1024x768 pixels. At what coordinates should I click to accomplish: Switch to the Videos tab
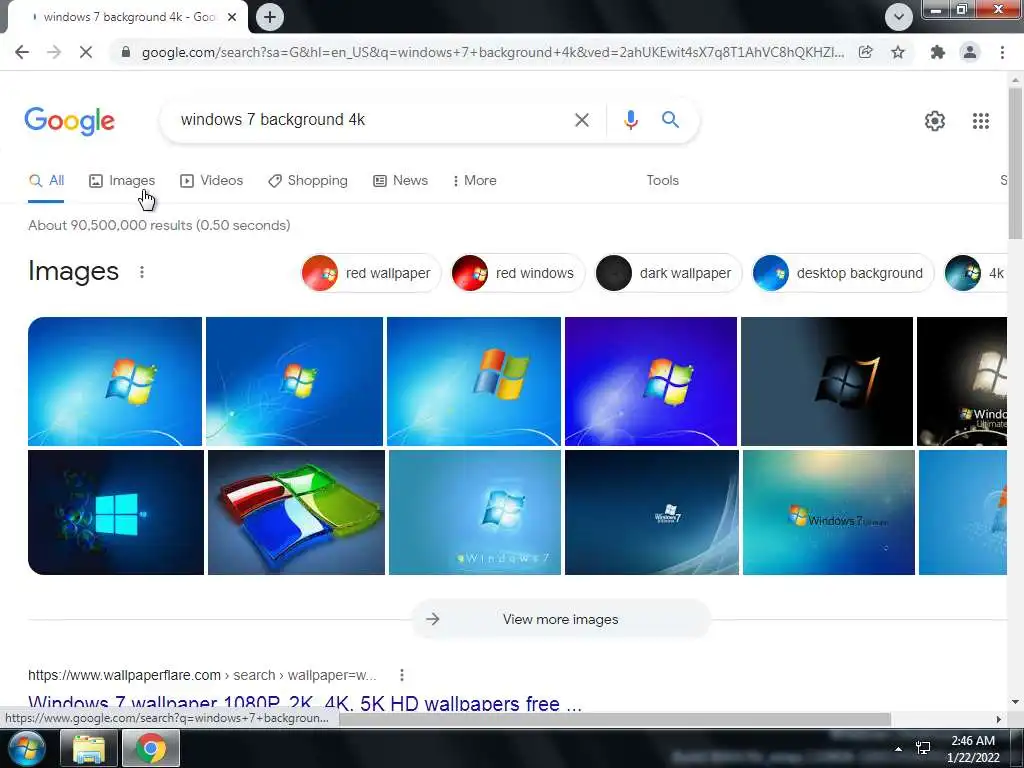point(212,181)
